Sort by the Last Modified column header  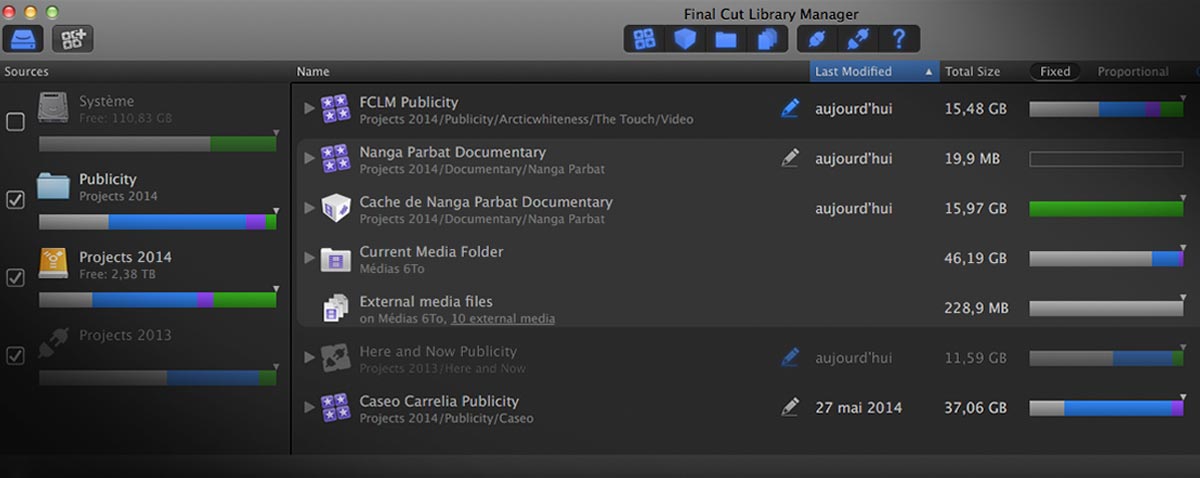point(875,72)
